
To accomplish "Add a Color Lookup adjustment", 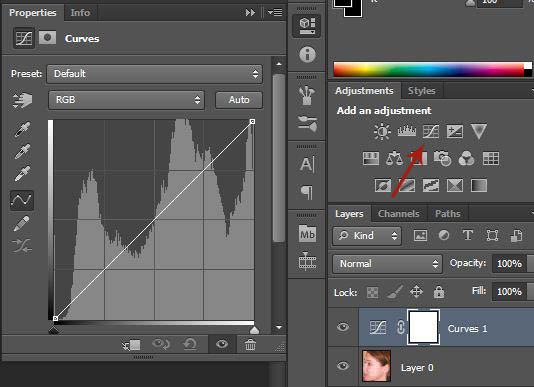I will point(491,158).
